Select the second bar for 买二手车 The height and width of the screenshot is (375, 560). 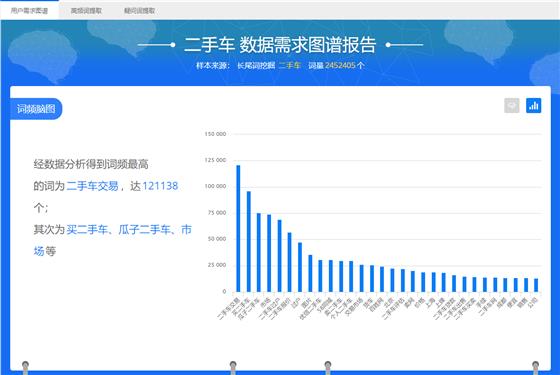[x=249, y=241]
